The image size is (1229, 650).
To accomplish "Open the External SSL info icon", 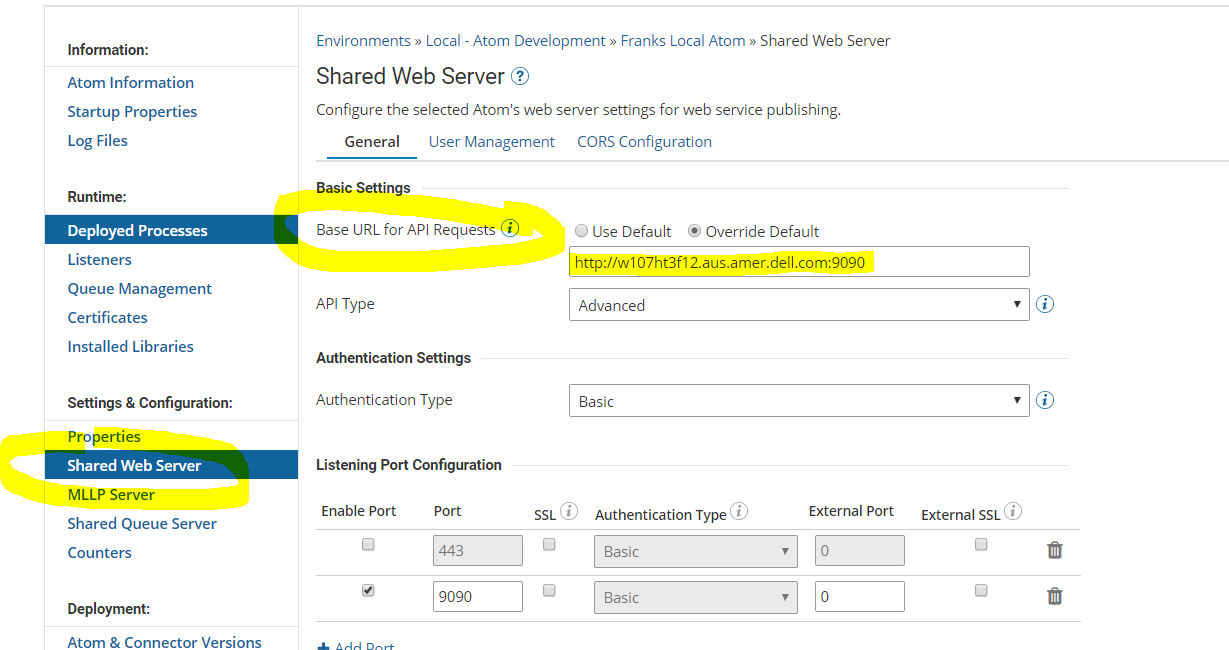I will [1013, 511].
